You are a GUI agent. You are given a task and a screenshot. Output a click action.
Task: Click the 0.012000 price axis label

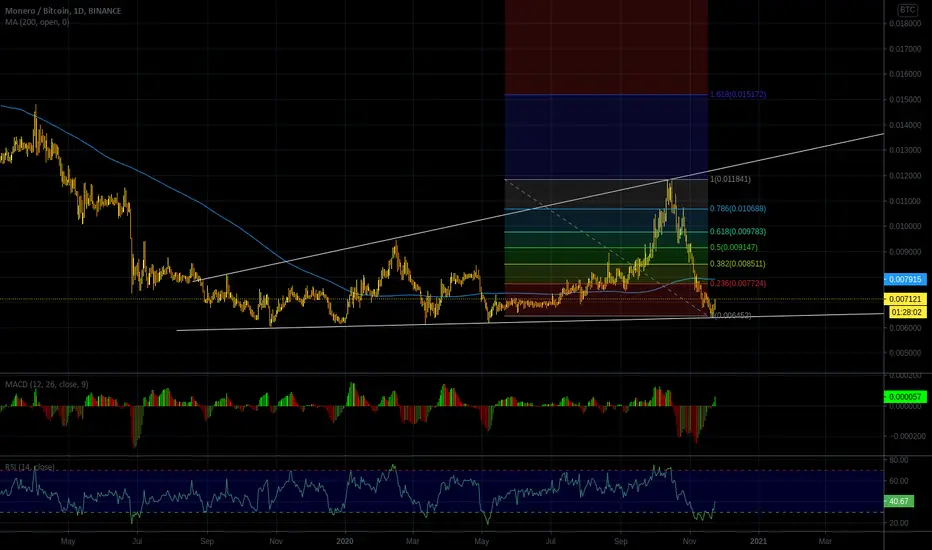[x=905, y=175]
